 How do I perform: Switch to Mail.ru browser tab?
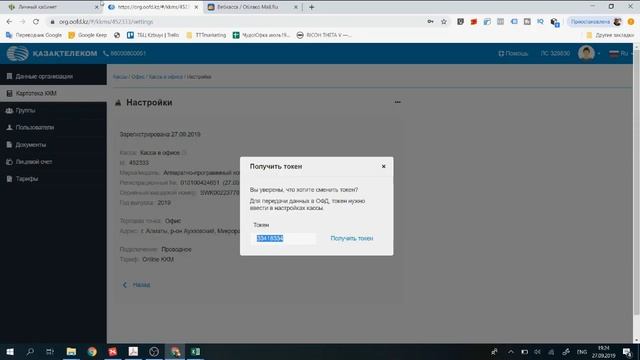[x=252, y=7]
